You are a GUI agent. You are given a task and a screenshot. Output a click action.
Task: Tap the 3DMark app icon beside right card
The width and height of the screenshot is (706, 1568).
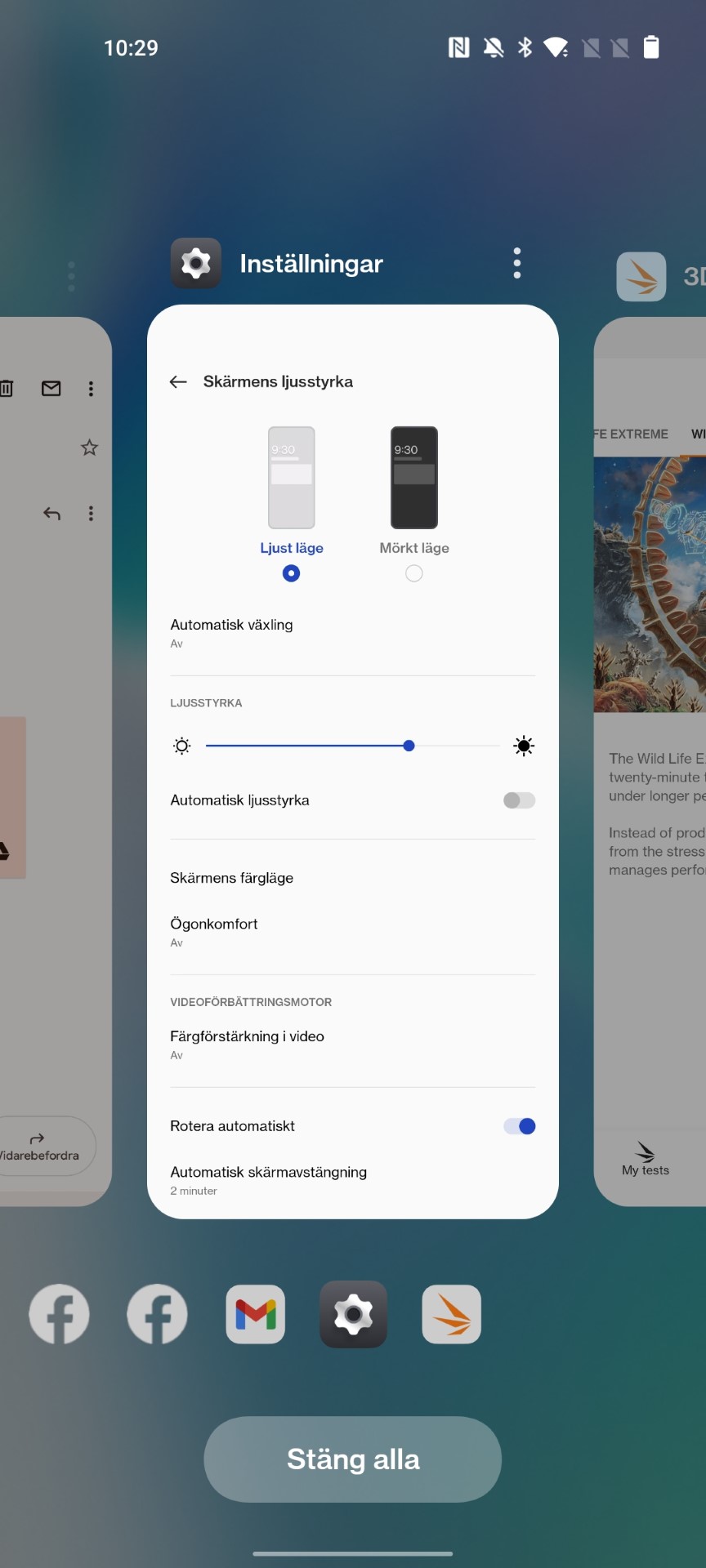[641, 277]
